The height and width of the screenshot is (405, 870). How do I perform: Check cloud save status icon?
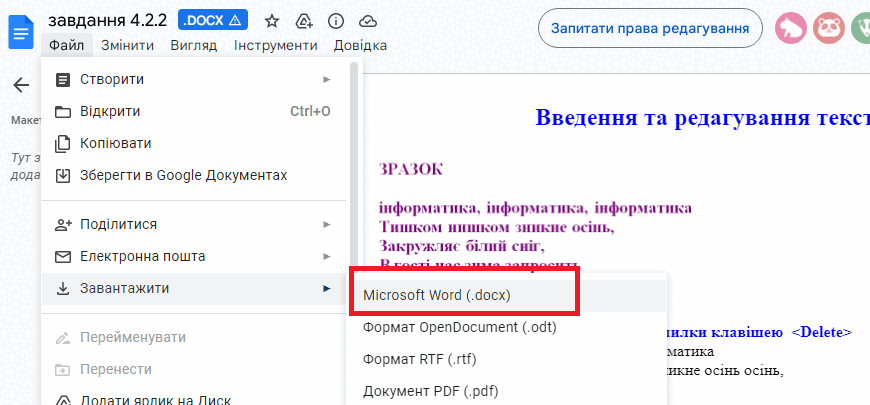coord(368,21)
